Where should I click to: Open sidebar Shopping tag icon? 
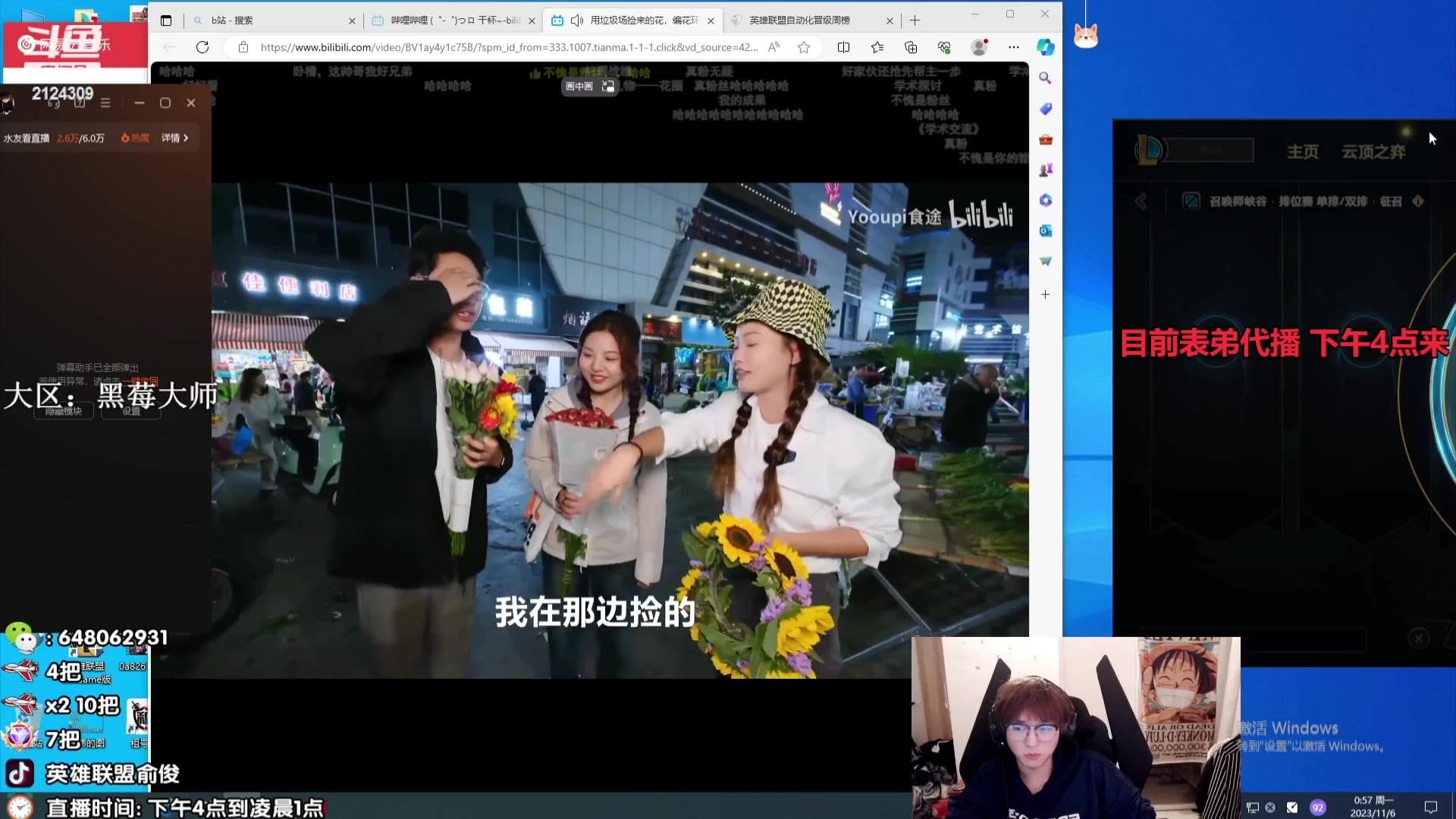(x=1045, y=109)
